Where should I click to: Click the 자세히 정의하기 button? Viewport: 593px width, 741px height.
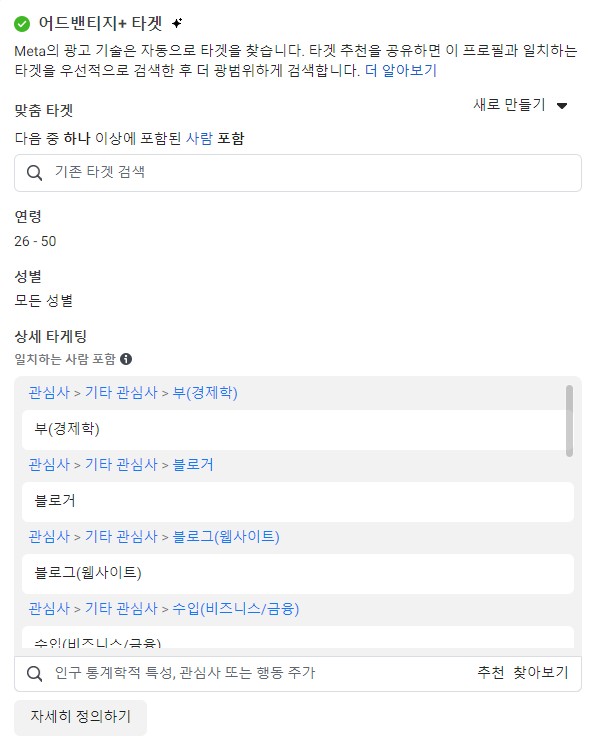80,717
